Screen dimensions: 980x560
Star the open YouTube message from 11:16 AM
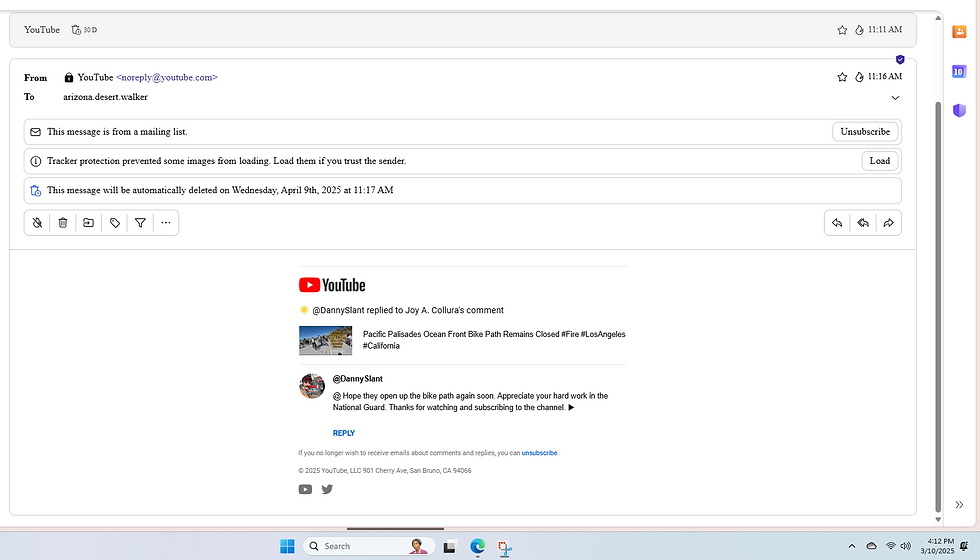[842, 77]
